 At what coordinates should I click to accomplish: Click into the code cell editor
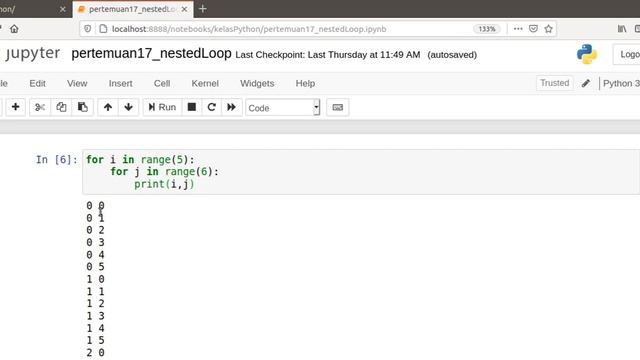point(361,172)
